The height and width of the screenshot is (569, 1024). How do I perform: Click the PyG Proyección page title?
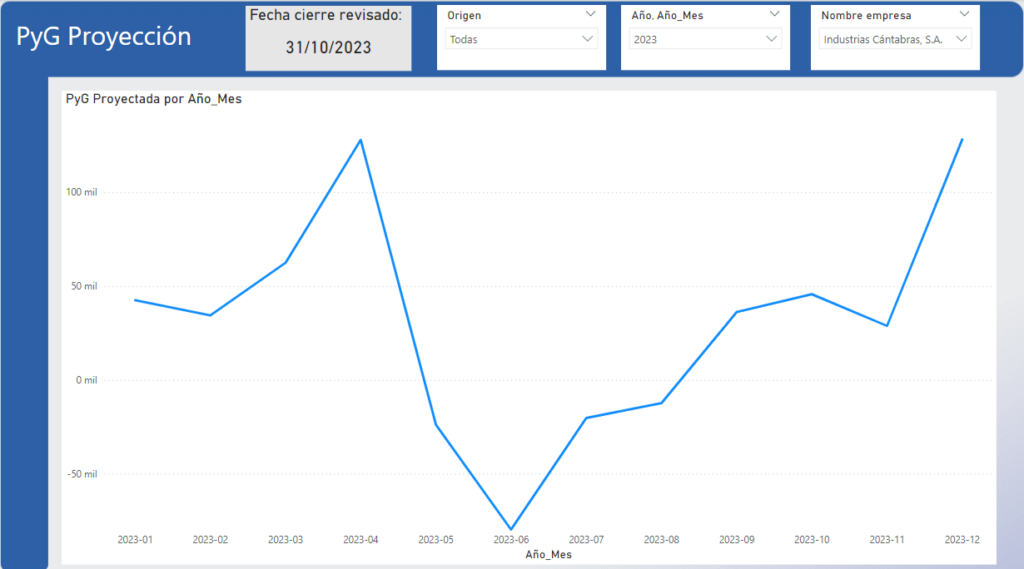click(104, 36)
